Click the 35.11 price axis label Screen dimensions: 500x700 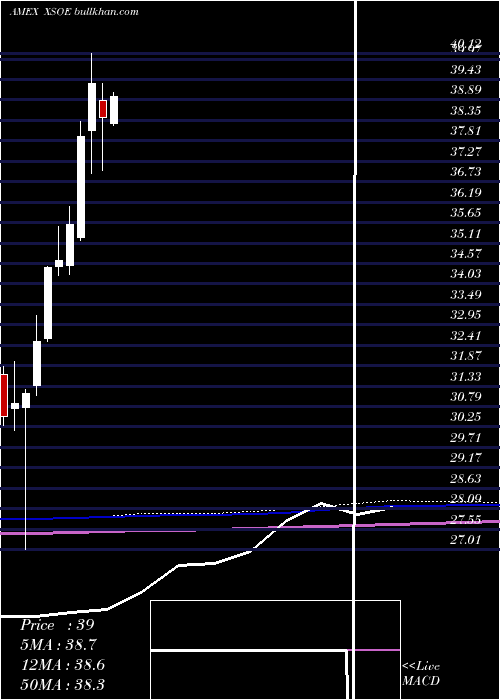click(x=466, y=233)
